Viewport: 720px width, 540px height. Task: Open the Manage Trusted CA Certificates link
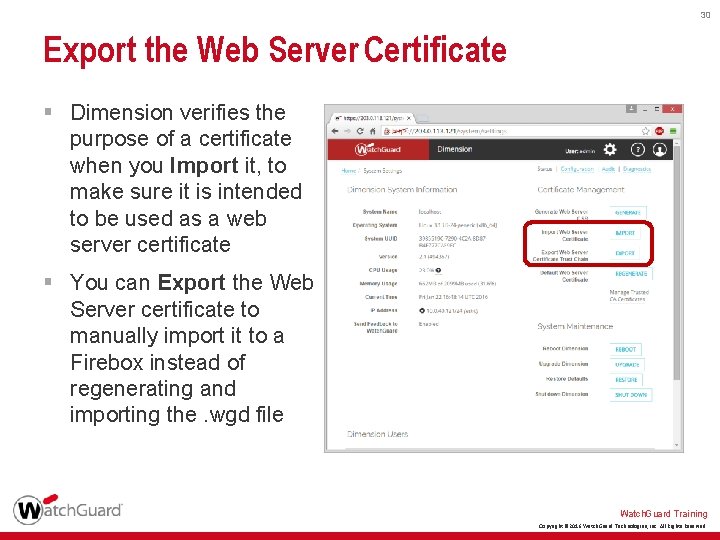(629, 296)
